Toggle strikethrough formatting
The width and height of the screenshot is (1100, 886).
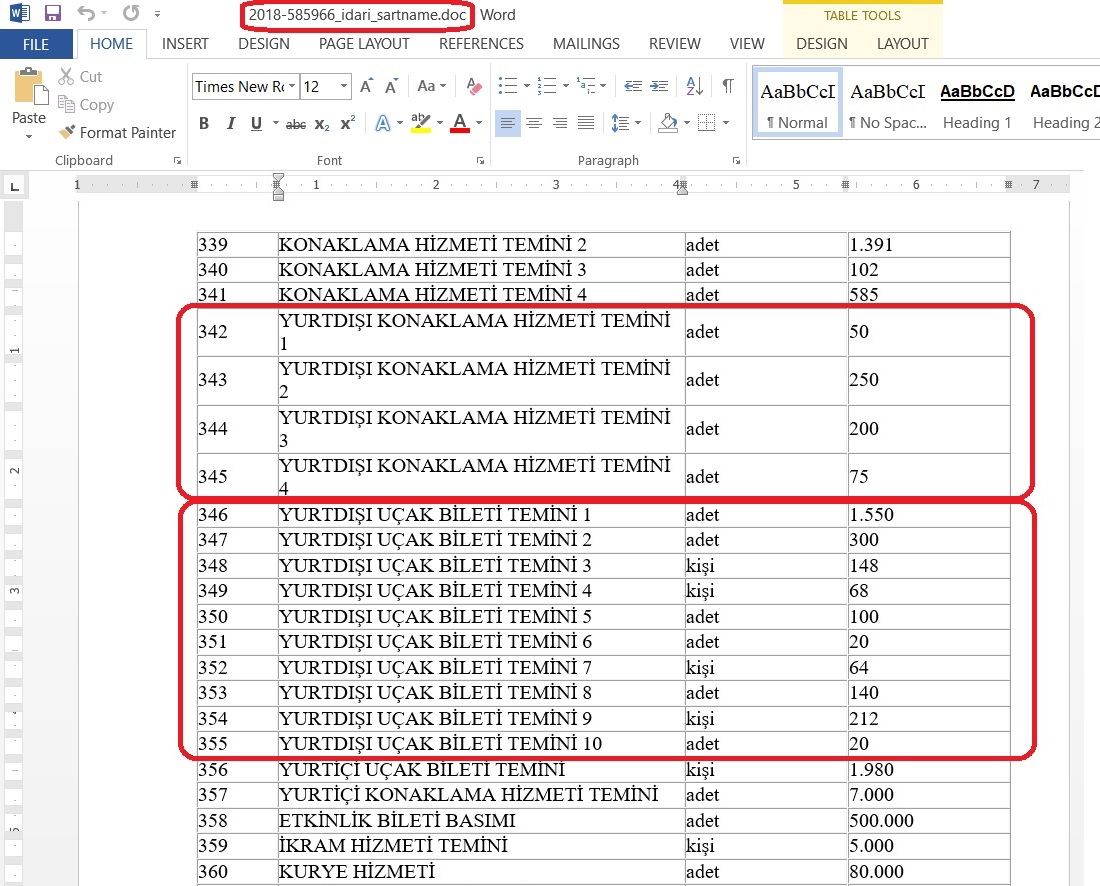pos(296,124)
